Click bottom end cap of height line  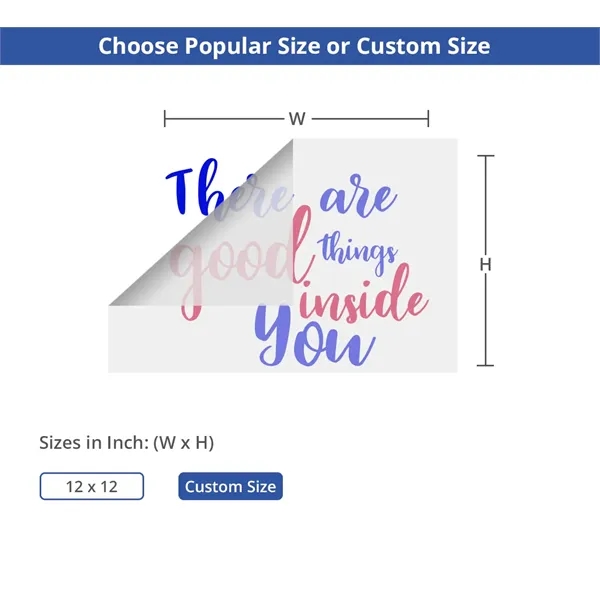(486, 366)
